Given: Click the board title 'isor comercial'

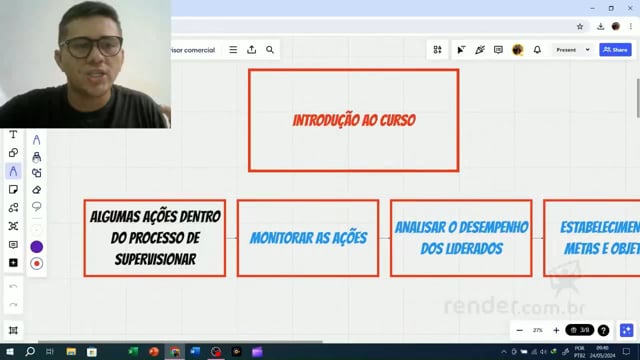Looking at the screenshot, I should (x=193, y=50).
